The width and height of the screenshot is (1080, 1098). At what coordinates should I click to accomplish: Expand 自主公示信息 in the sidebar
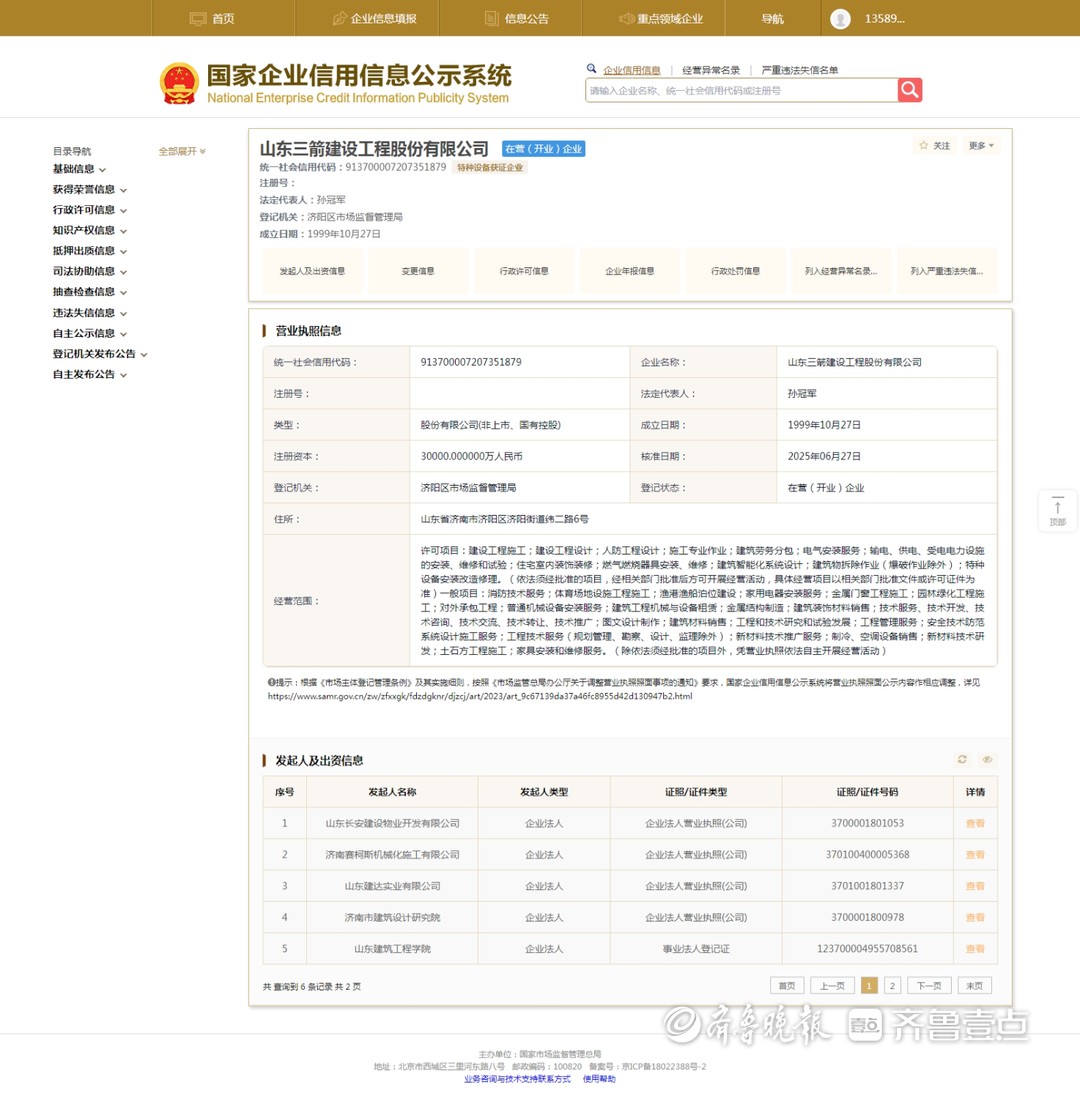tap(90, 333)
